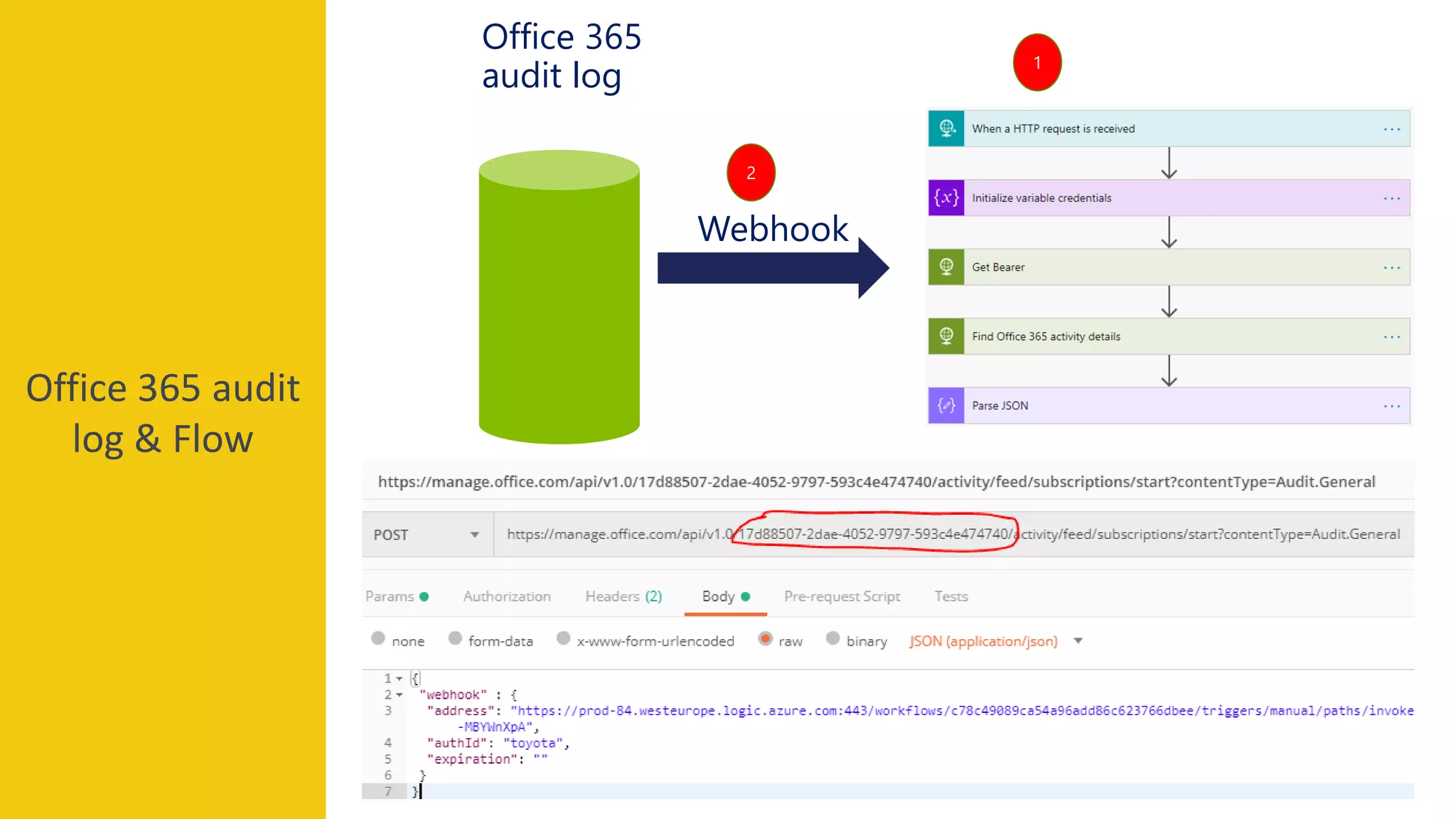1456x819 pixels.
Task: Switch to the Params tab
Action: pos(397,596)
